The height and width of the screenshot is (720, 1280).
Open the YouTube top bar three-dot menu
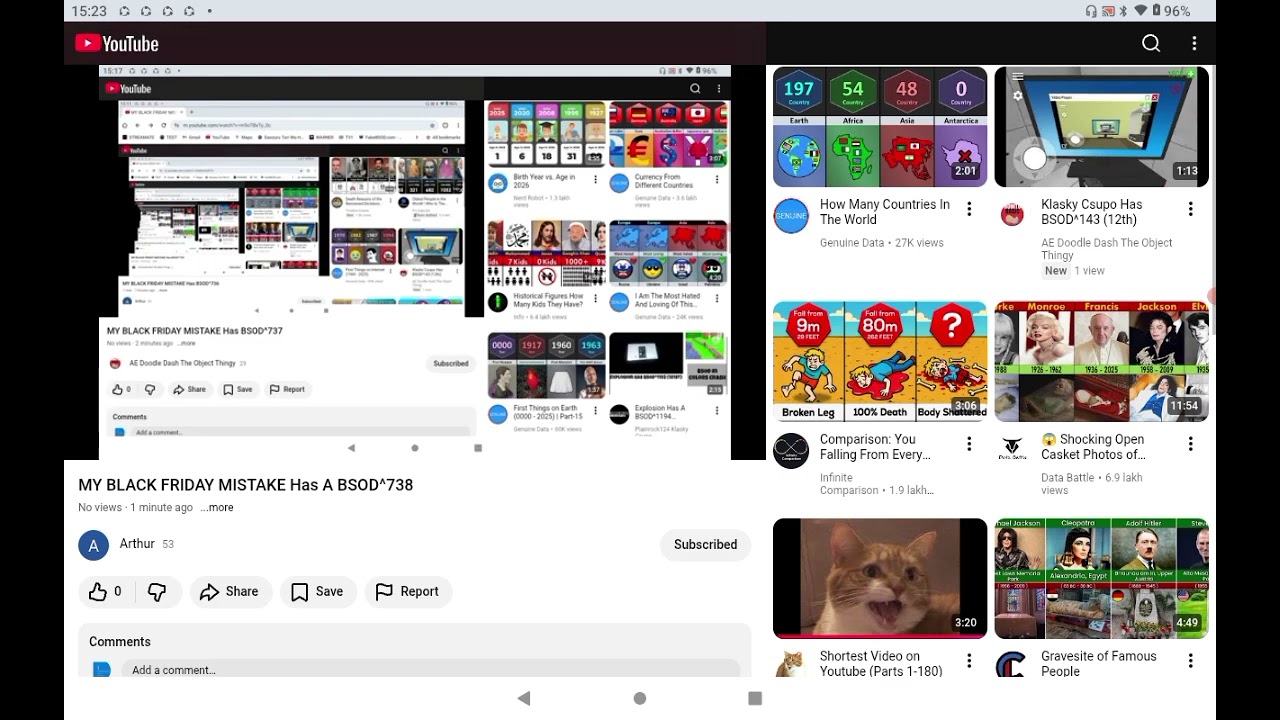click(1194, 43)
